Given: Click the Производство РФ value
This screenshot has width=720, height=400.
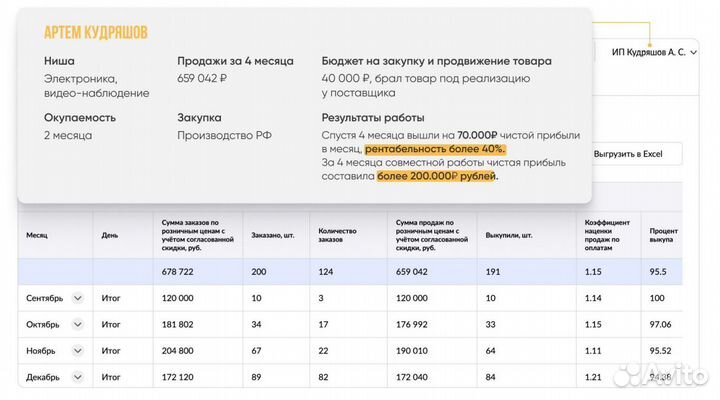Looking at the screenshot, I should [x=225, y=135].
